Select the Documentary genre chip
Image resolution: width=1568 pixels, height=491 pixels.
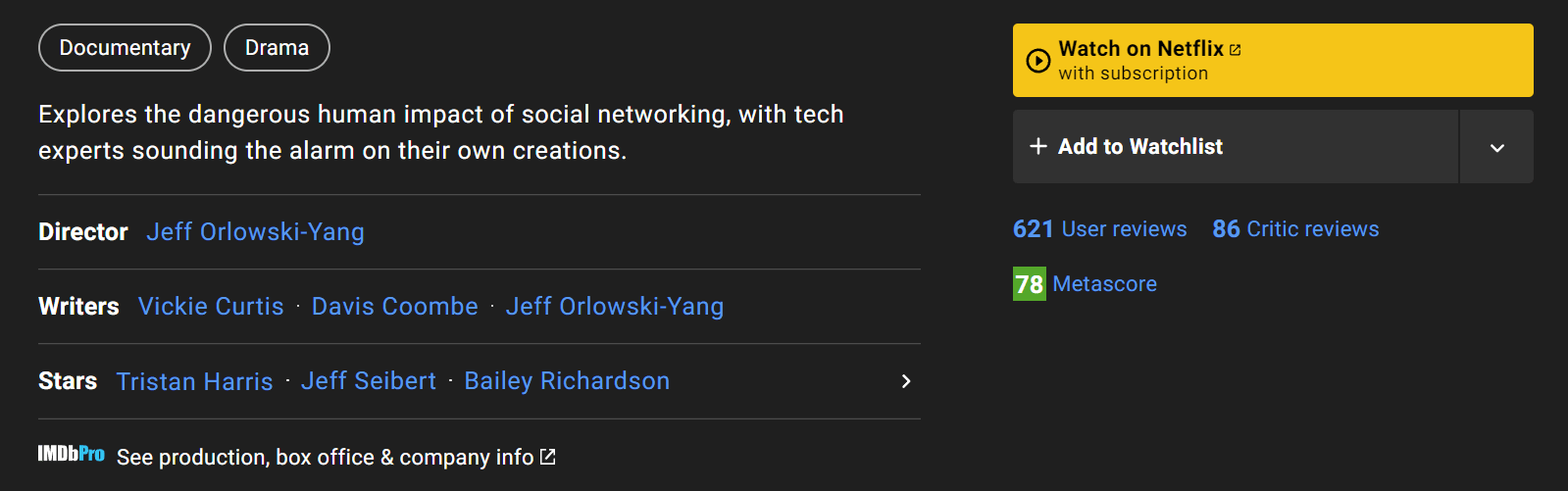click(x=125, y=48)
